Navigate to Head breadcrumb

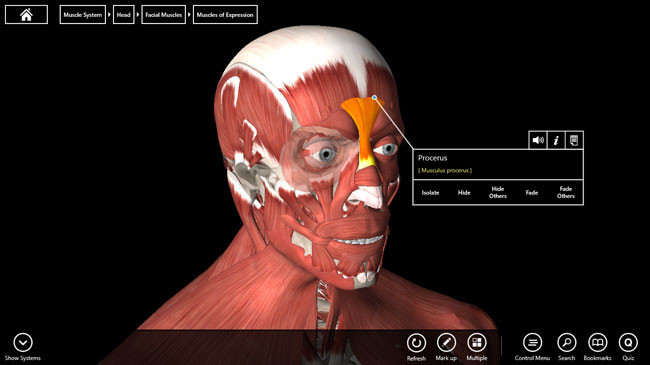click(x=124, y=15)
